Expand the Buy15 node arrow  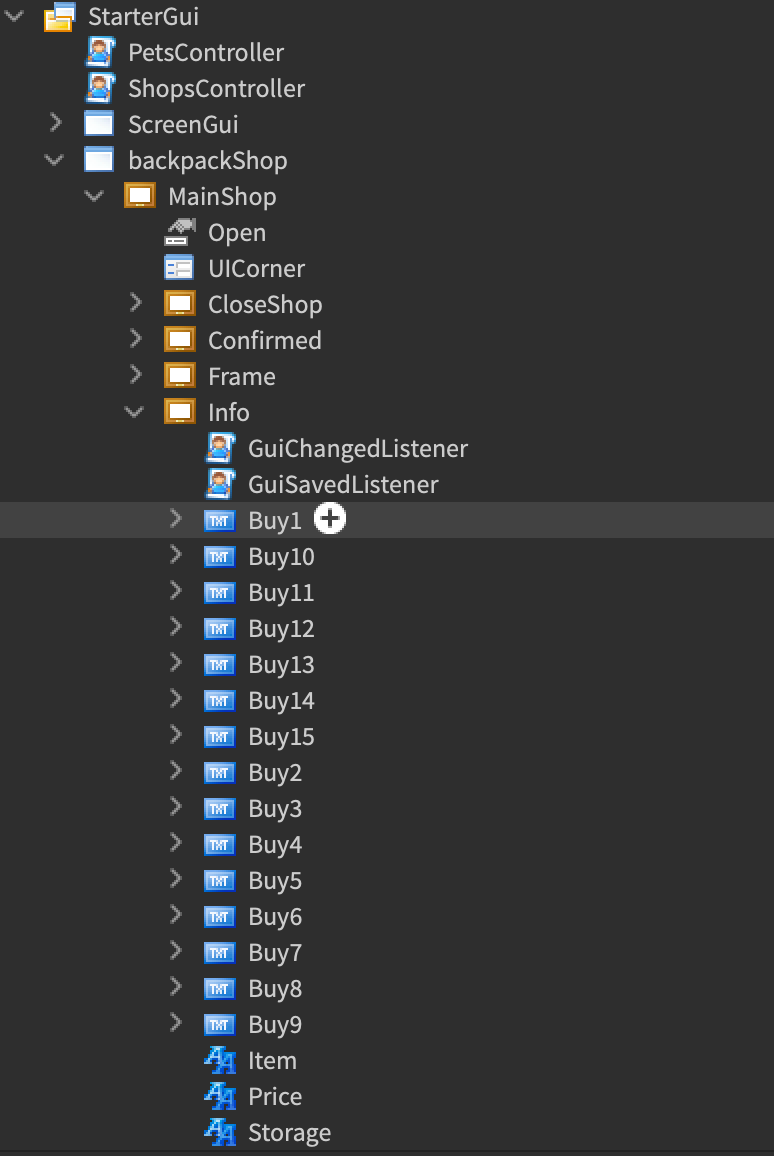[176, 736]
